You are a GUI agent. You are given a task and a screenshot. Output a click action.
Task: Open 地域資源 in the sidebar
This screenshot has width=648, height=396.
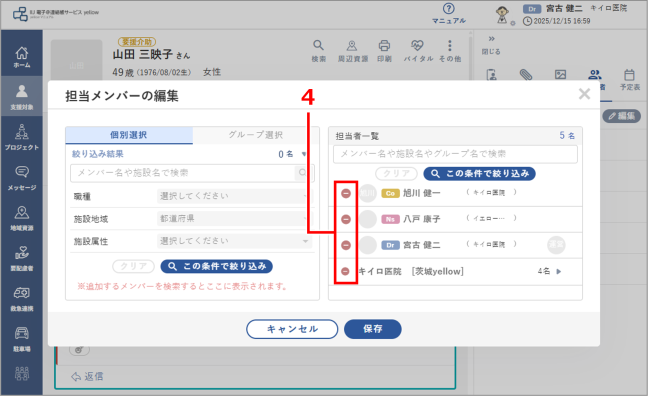[x=21, y=219]
